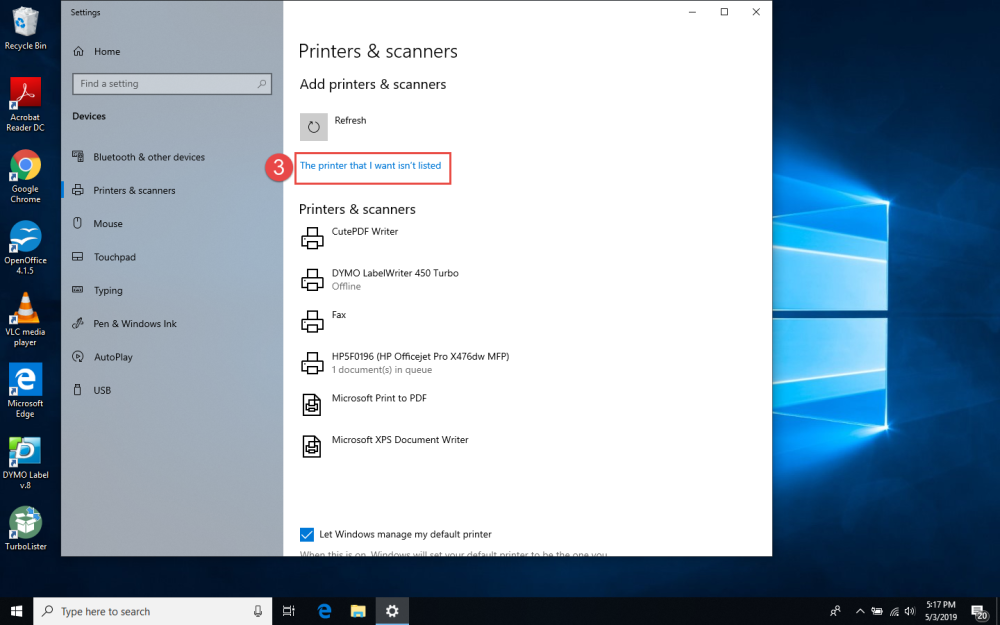Open Pen & Windows Ink settings
The height and width of the screenshot is (625, 1000).
(x=135, y=324)
